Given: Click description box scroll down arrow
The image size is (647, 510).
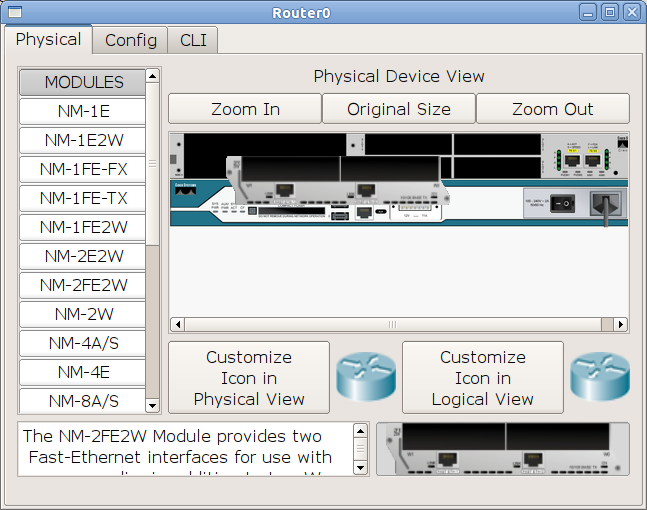Looking at the screenshot, I should point(360,468).
